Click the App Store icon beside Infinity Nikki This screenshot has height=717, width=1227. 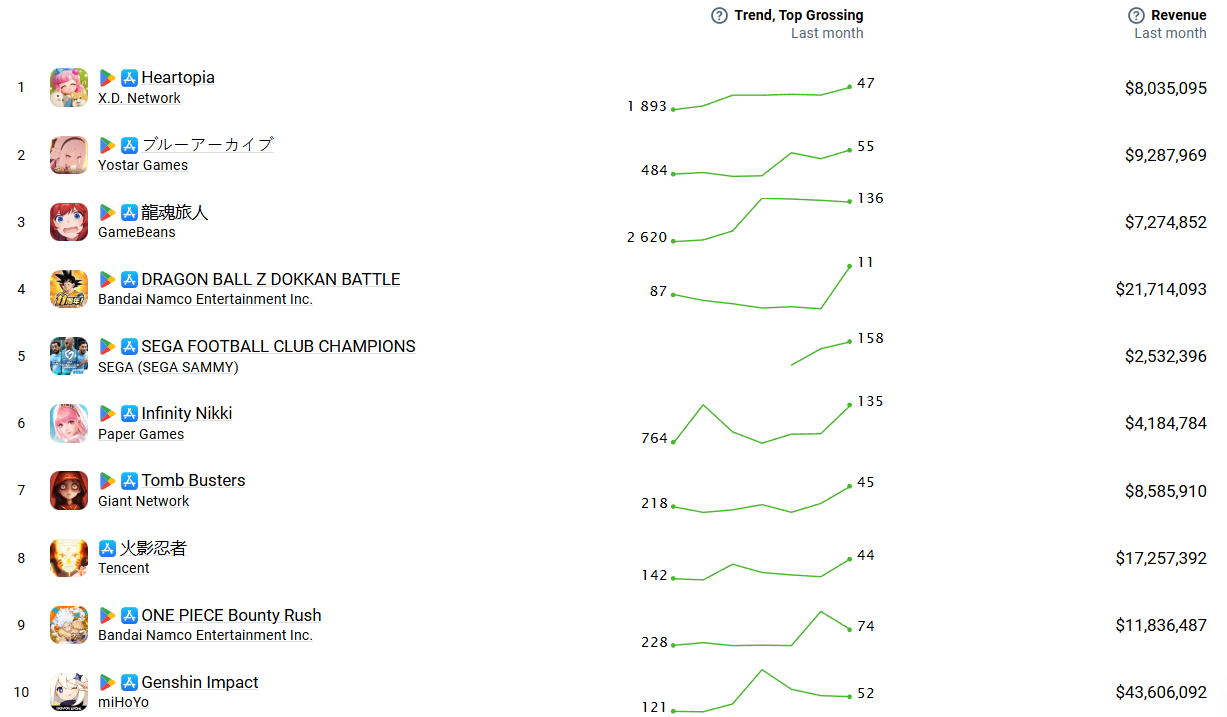click(129, 414)
